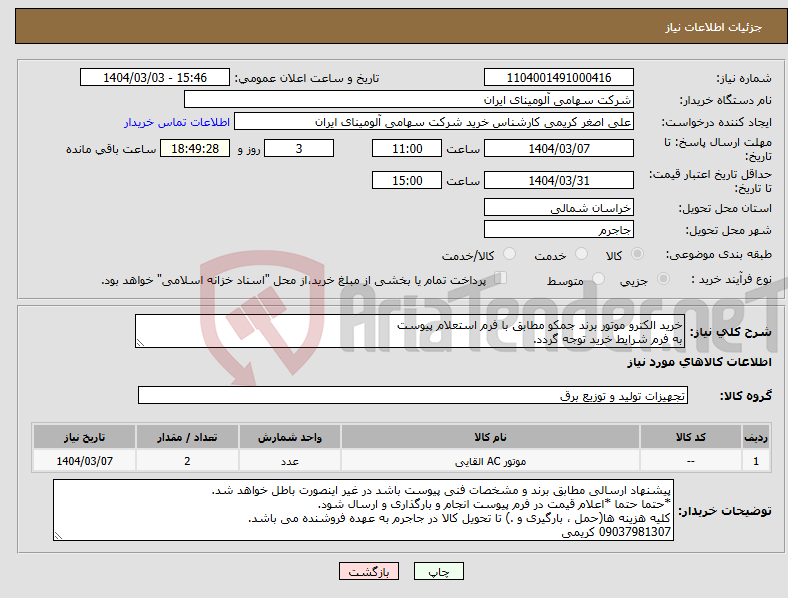Toggle the اسناد خزانه اسلامی payment checkbox
This screenshot has height=598, width=788.
click(501, 278)
